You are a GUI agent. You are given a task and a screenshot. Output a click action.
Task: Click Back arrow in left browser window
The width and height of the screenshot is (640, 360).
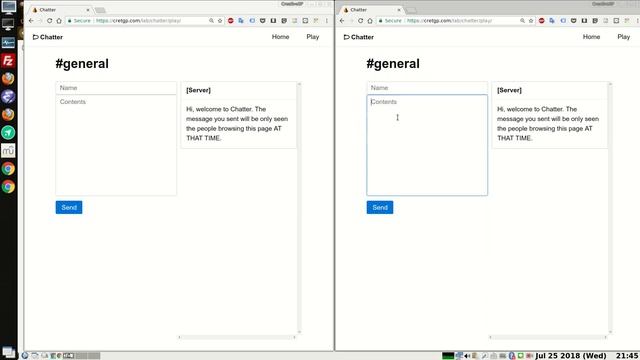point(31,20)
